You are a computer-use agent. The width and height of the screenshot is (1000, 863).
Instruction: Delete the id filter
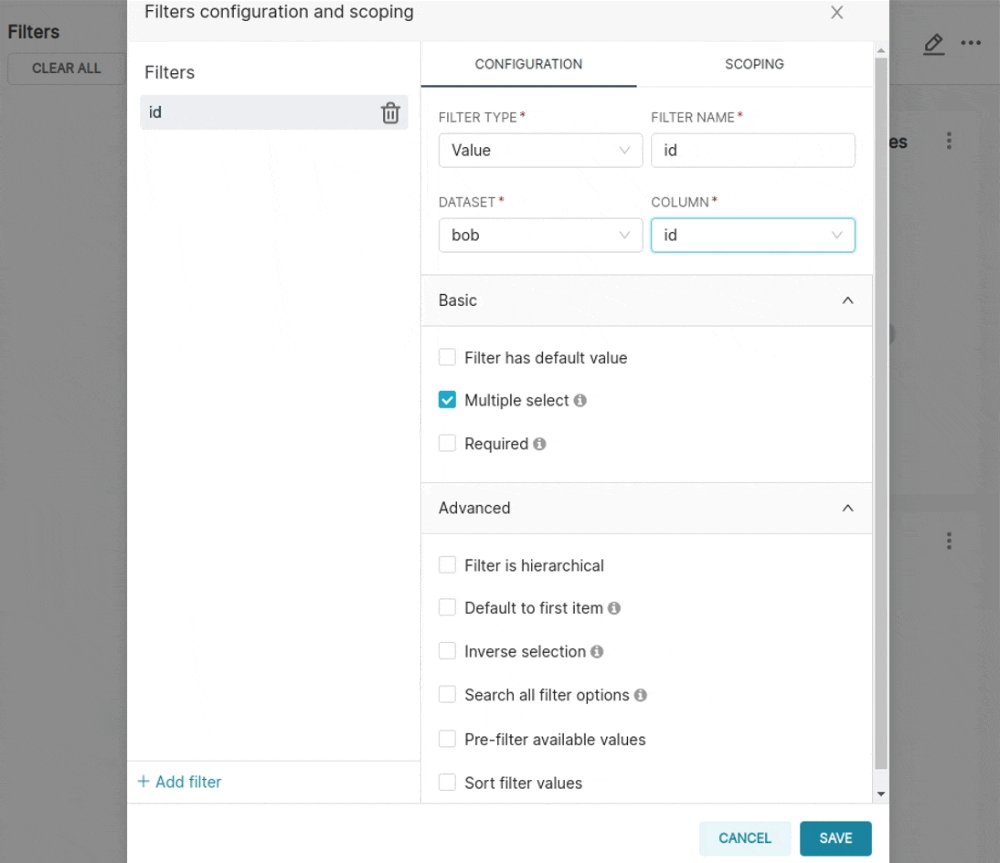(x=390, y=112)
